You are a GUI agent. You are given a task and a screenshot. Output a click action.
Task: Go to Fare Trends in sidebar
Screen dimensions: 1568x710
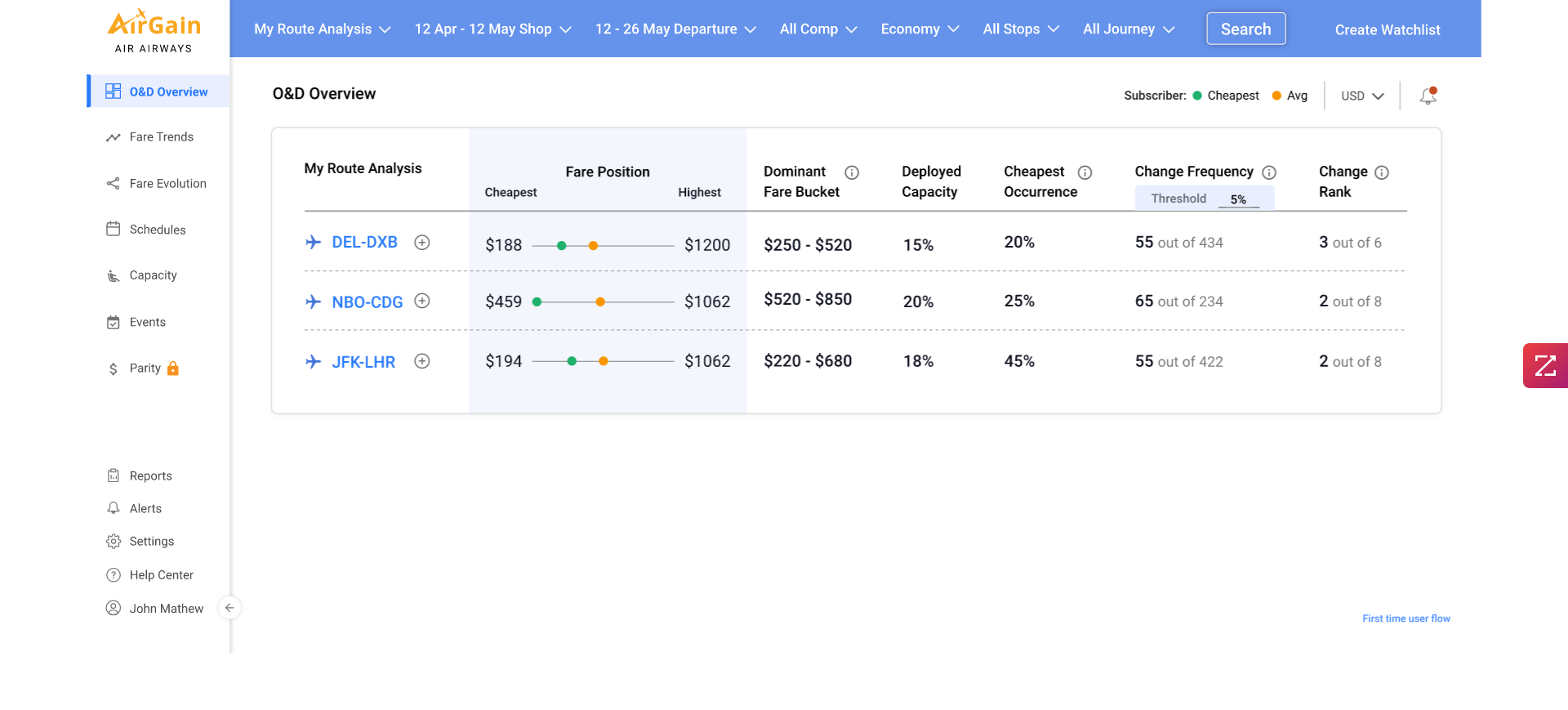point(161,137)
